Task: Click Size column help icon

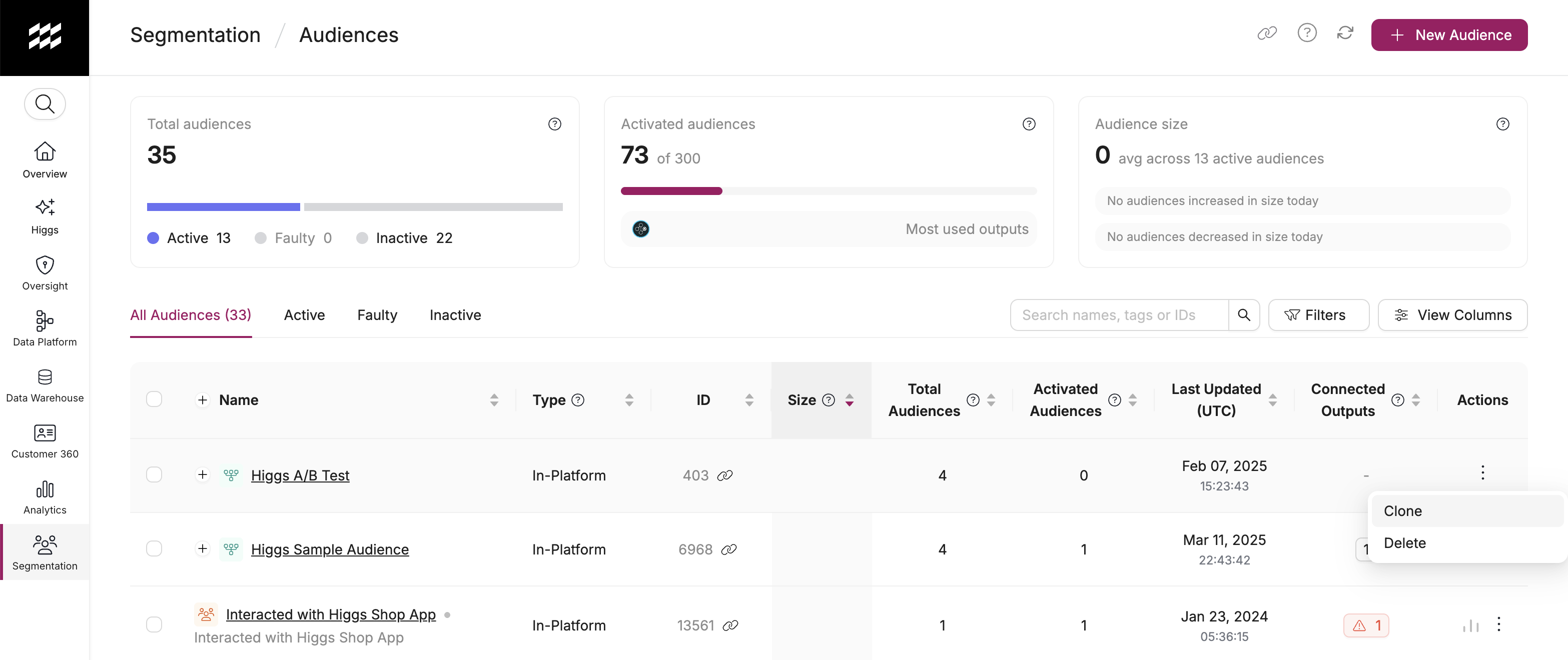Action: click(x=828, y=400)
